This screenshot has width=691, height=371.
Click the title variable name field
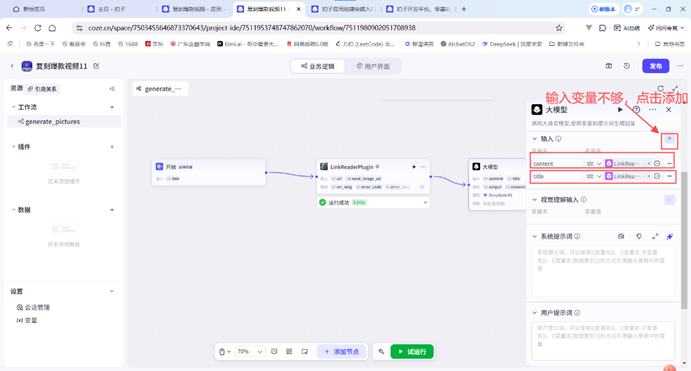tap(557, 176)
